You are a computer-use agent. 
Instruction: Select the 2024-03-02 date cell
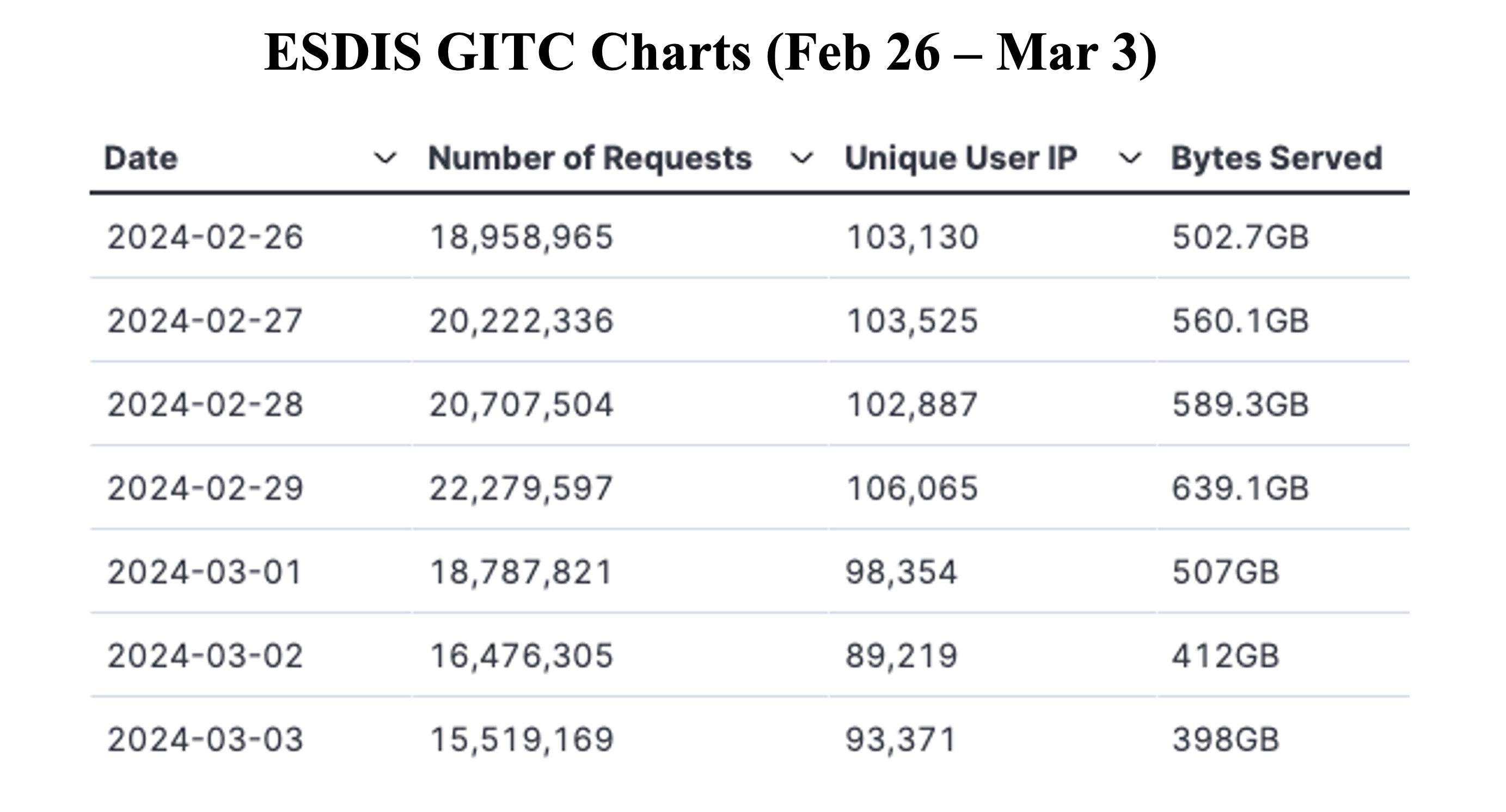205,655
